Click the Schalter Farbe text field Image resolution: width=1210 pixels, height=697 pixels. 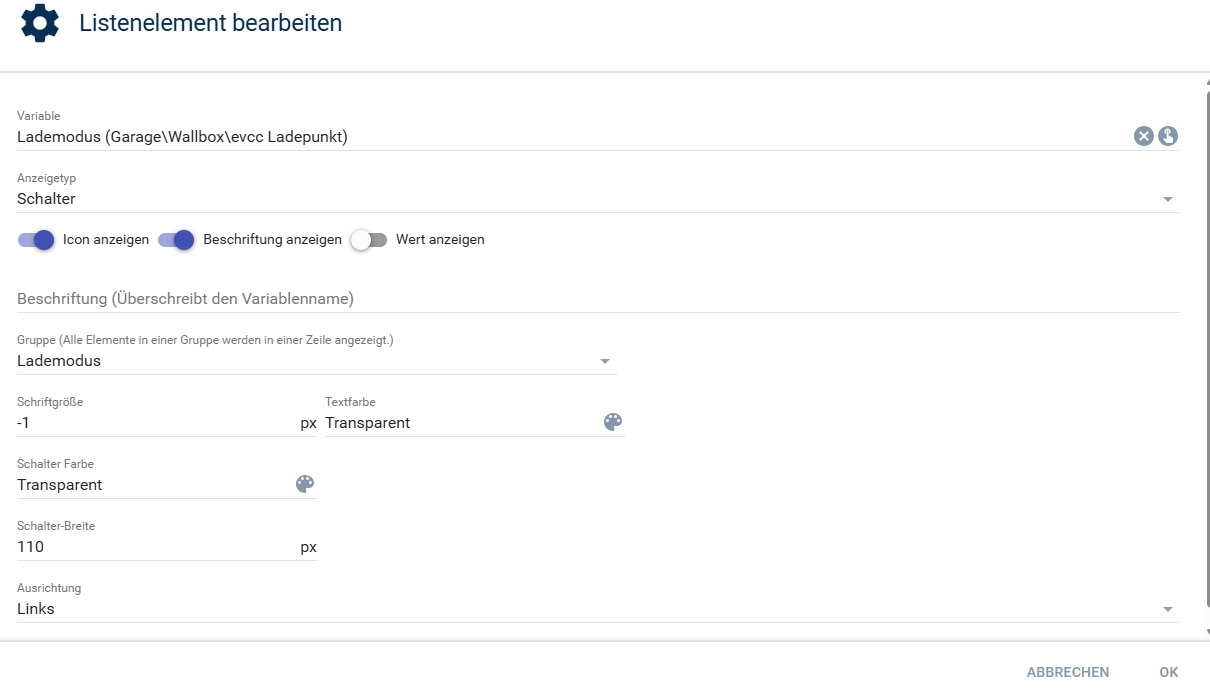tap(150, 485)
